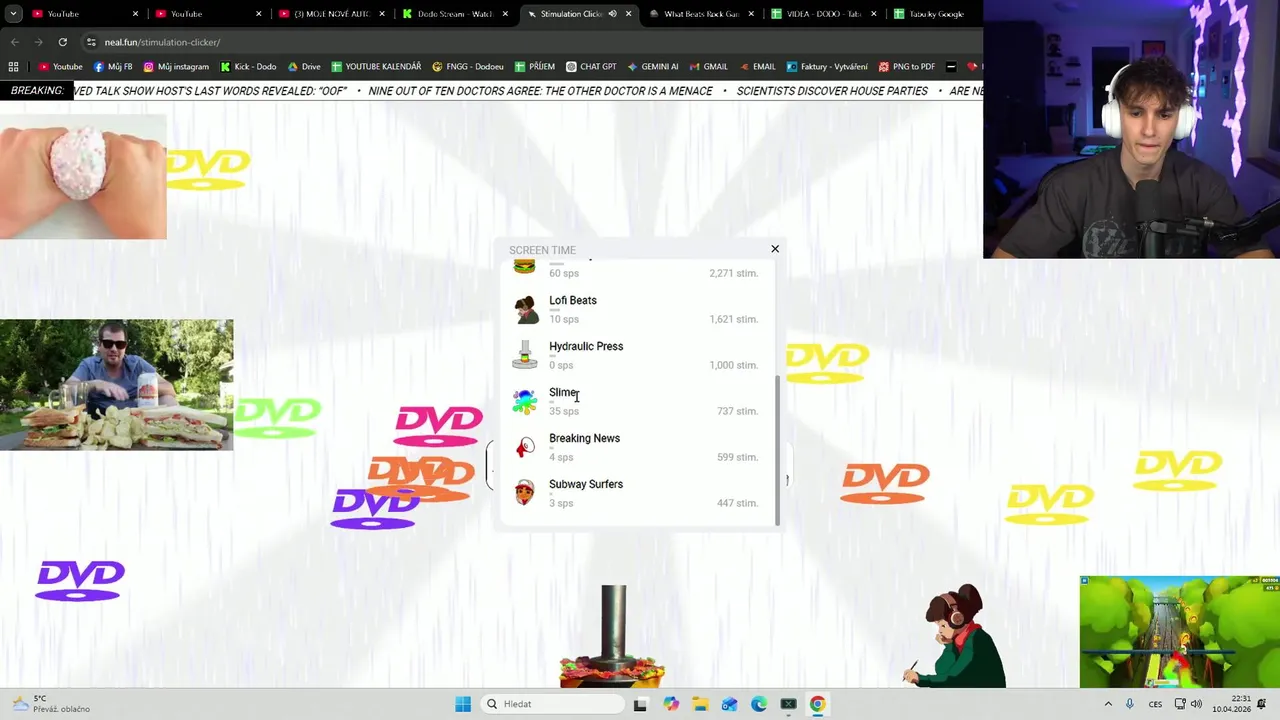Image resolution: width=1280 pixels, height=720 pixels.
Task: Click the Hydraulic Press icon in list
Action: 525,355
